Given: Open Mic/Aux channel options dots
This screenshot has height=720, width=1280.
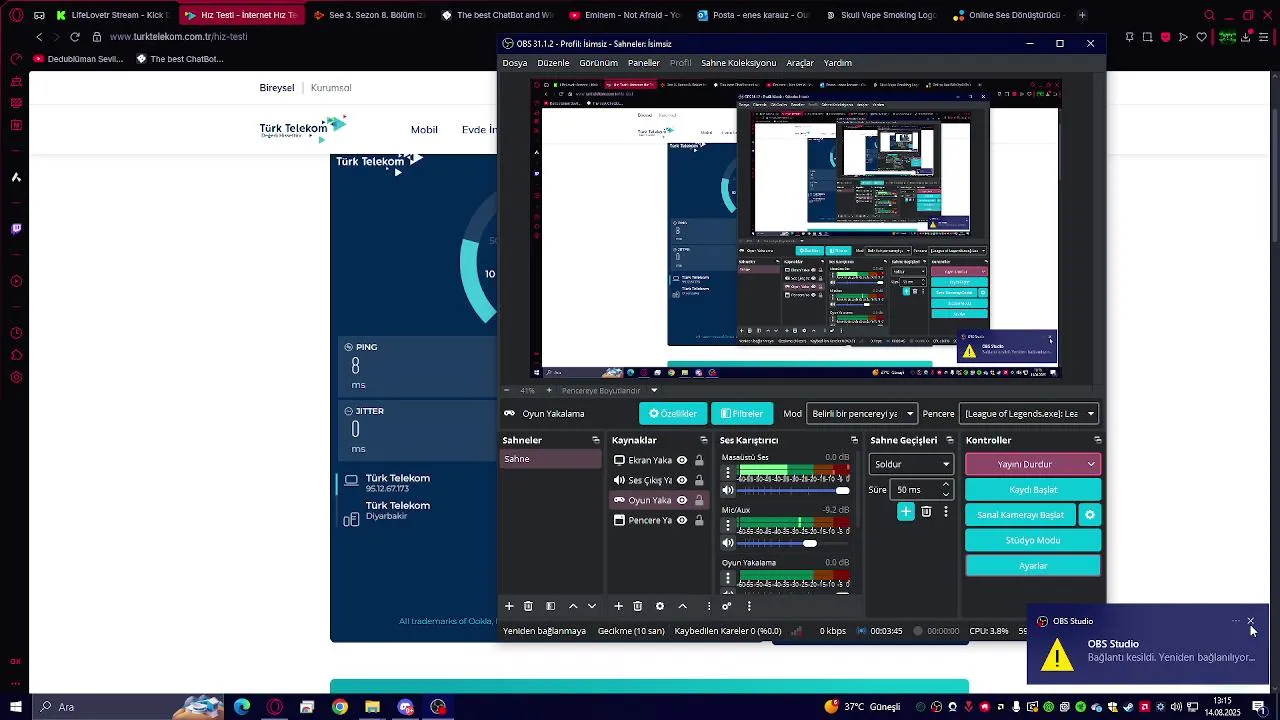Looking at the screenshot, I should (x=728, y=525).
